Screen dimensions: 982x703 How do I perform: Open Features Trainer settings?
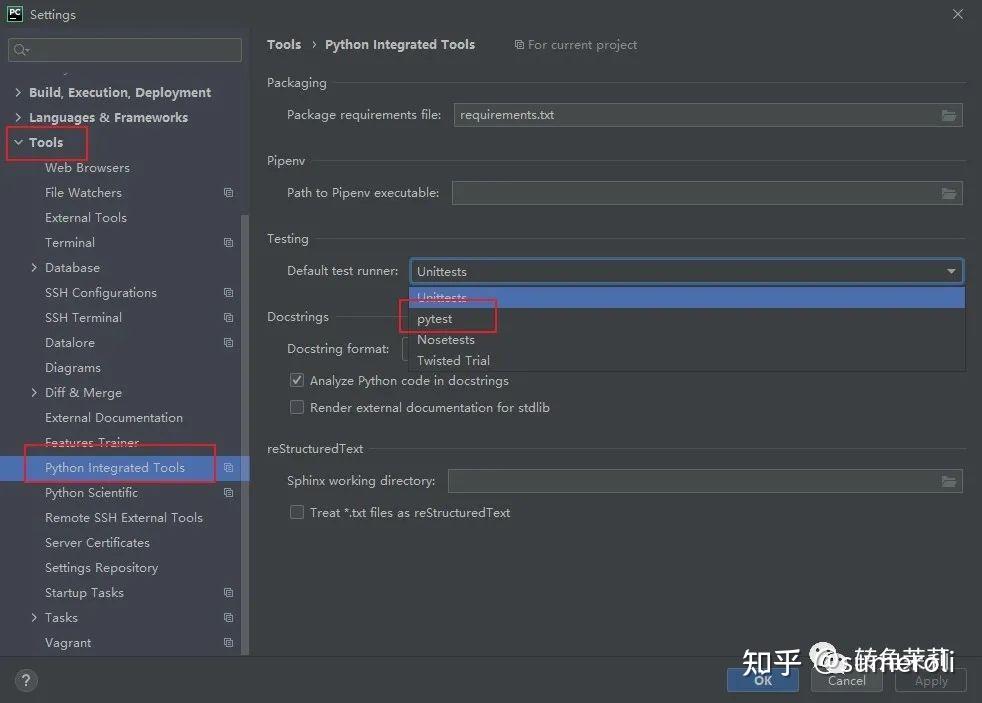pos(92,443)
